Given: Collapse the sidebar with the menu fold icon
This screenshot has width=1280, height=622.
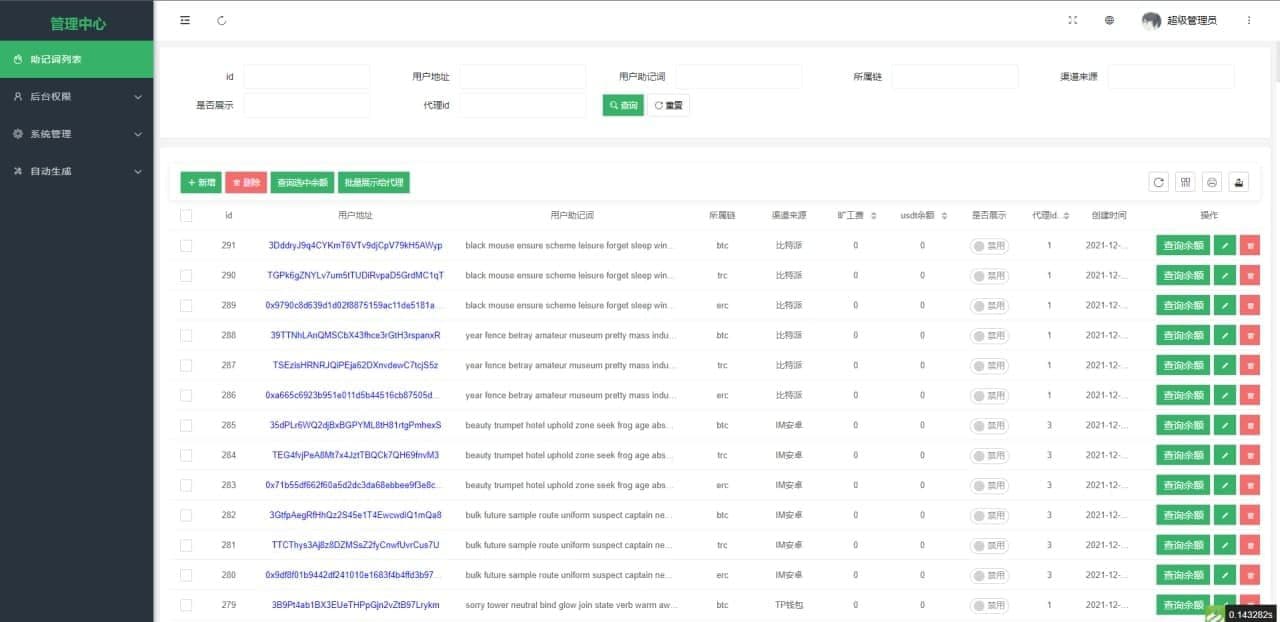Looking at the screenshot, I should [x=185, y=20].
